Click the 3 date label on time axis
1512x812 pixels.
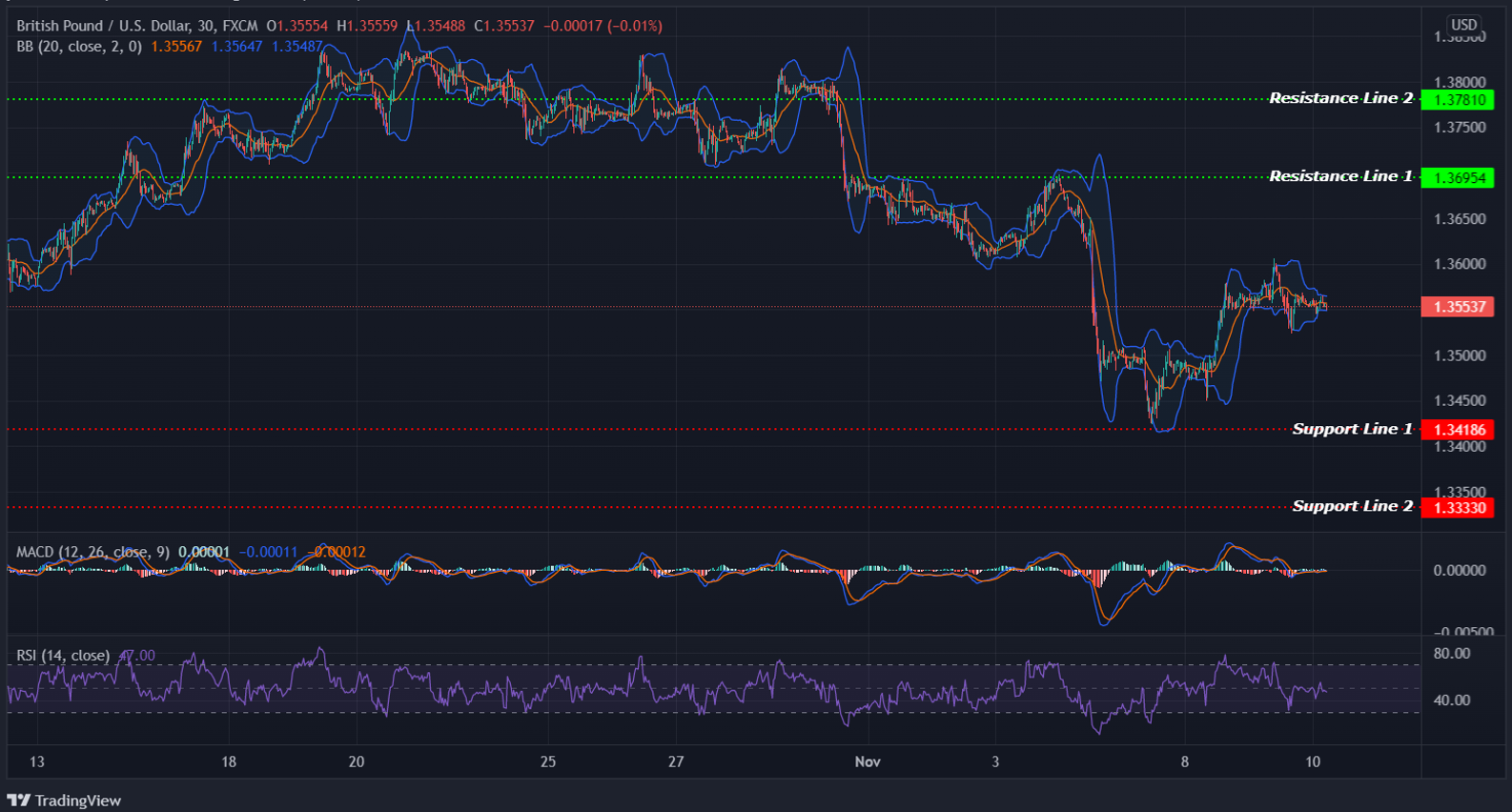tap(995, 761)
